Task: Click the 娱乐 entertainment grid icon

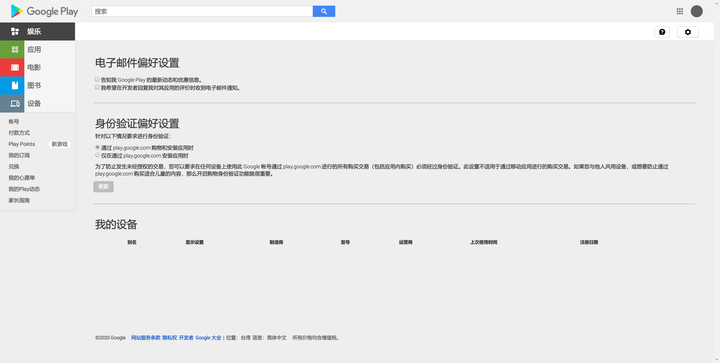Action: pos(15,32)
